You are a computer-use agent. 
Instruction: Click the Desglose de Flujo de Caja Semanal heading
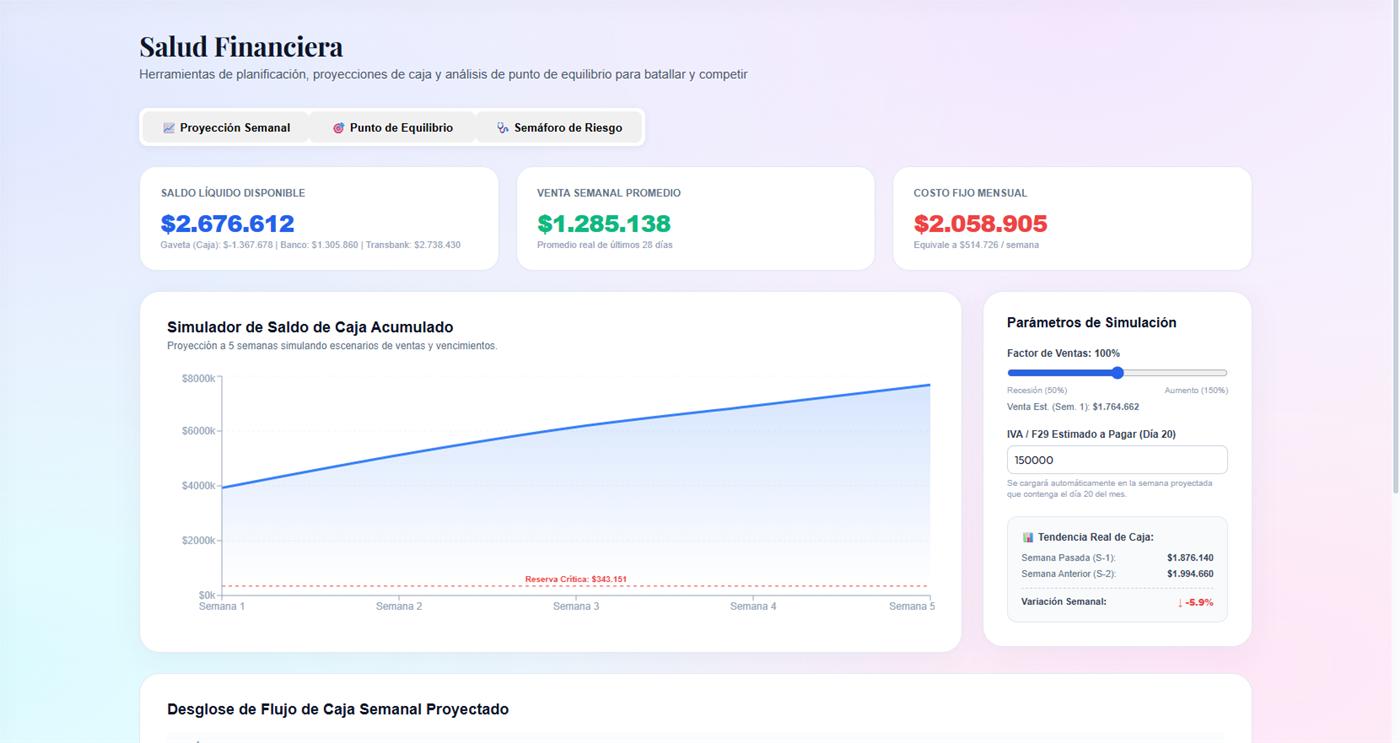click(x=338, y=709)
